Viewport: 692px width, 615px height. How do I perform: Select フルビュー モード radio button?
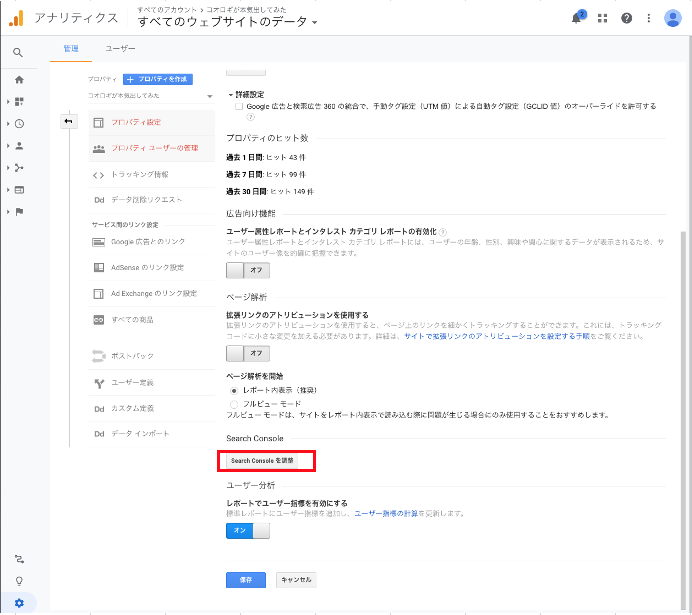coord(234,403)
